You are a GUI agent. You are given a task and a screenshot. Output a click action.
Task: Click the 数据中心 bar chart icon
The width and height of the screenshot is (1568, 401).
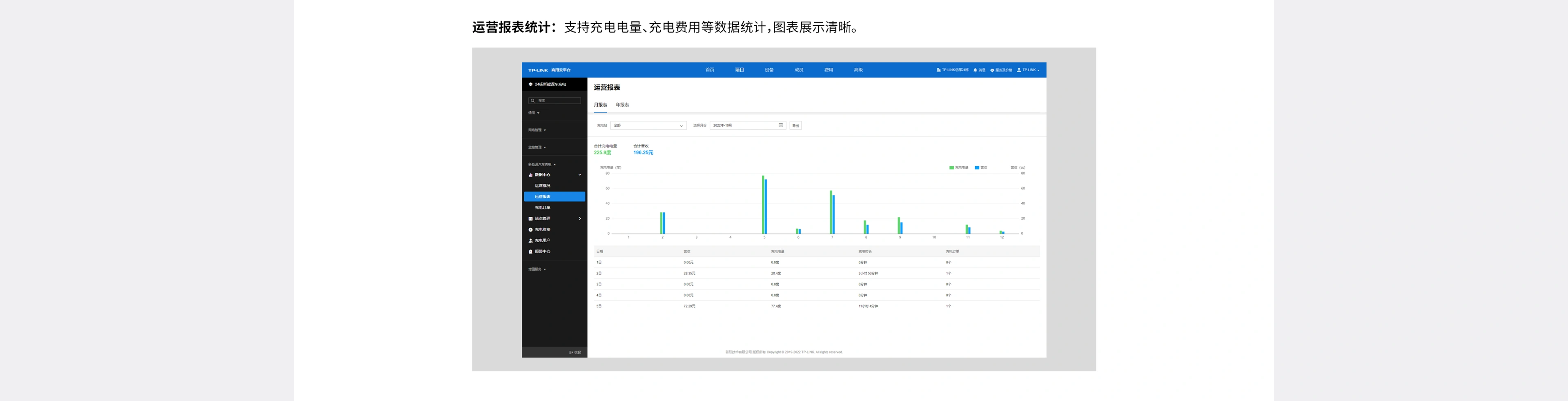(530, 175)
